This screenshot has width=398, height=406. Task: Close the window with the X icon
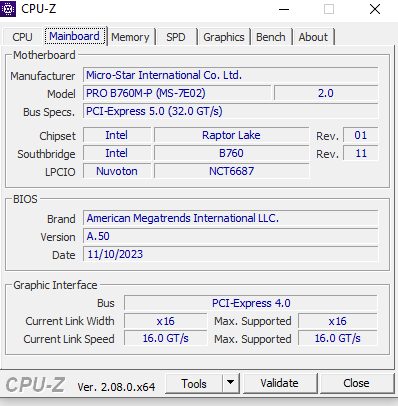point(375,9)
